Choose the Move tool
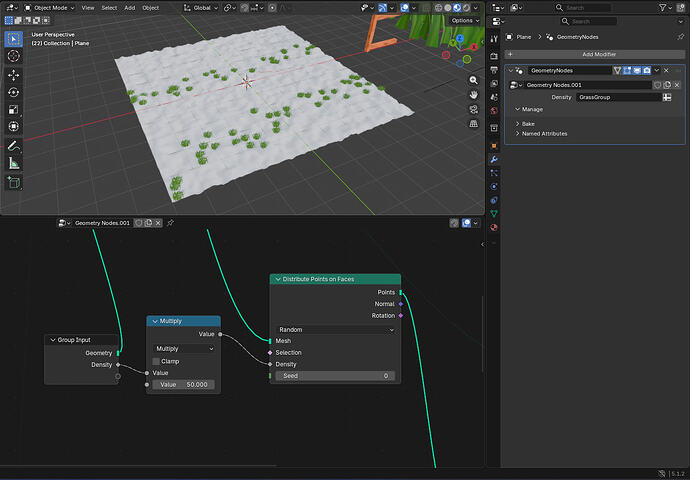690x480 pixels. tap(14, 75)
